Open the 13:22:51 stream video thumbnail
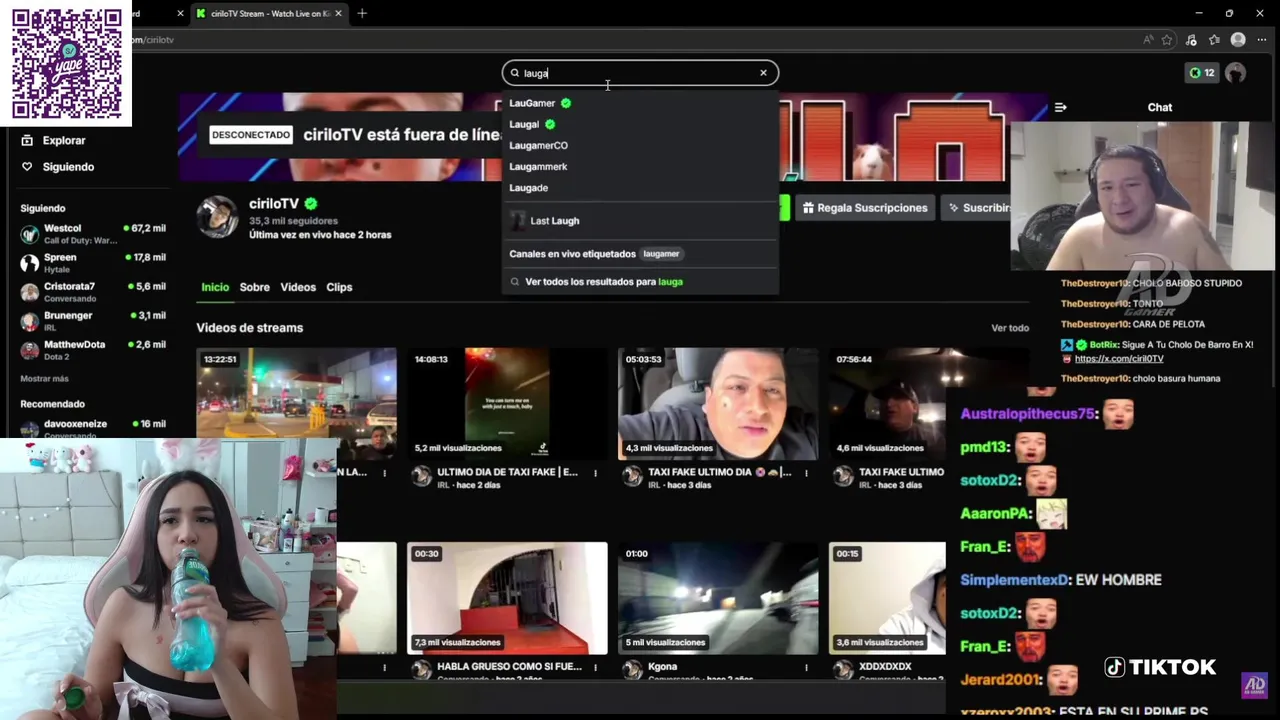The image size is (1280, 720). (296, 404)
